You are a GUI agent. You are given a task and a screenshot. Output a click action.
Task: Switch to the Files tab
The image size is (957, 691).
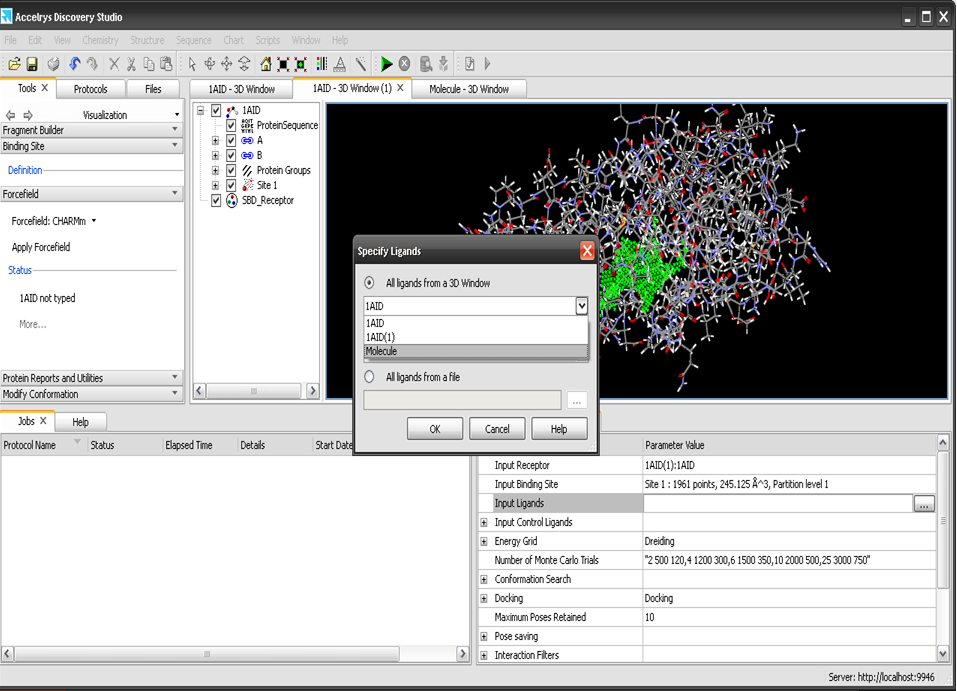point(153,89)
